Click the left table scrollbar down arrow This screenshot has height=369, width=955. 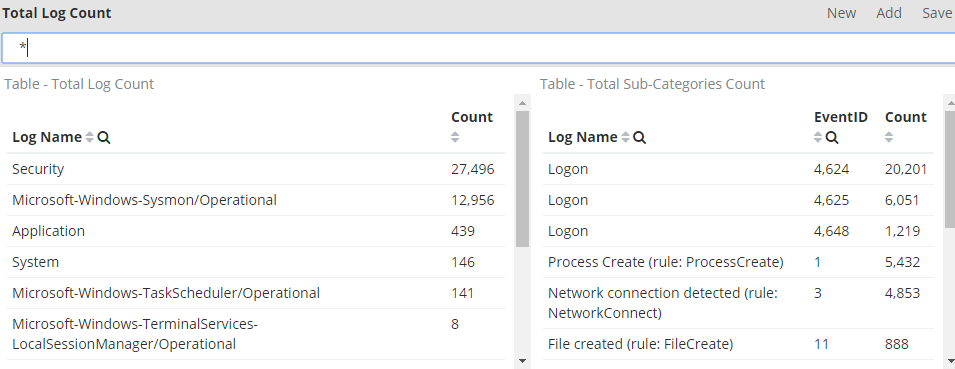point(522,361)
